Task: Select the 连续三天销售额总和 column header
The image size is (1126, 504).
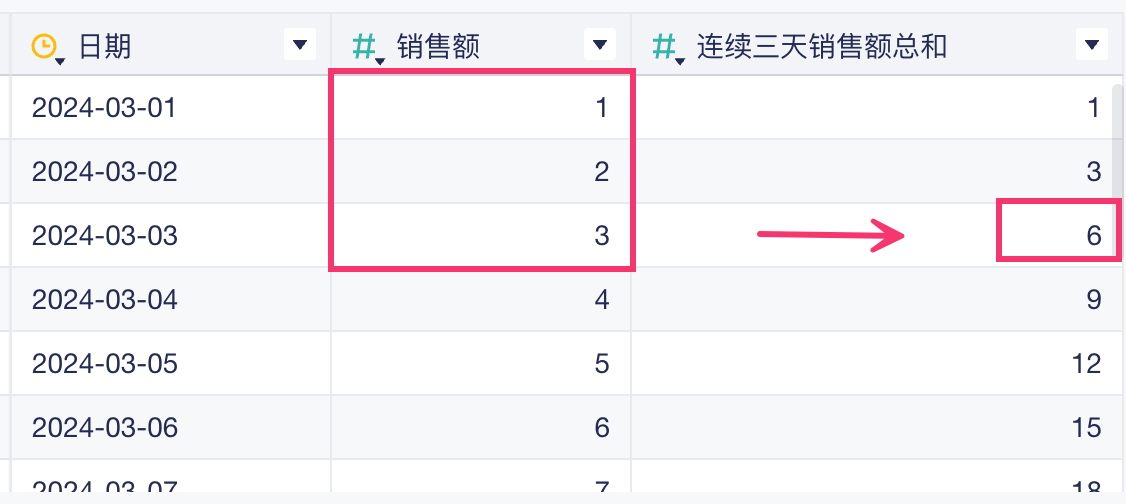Action: 821,45
